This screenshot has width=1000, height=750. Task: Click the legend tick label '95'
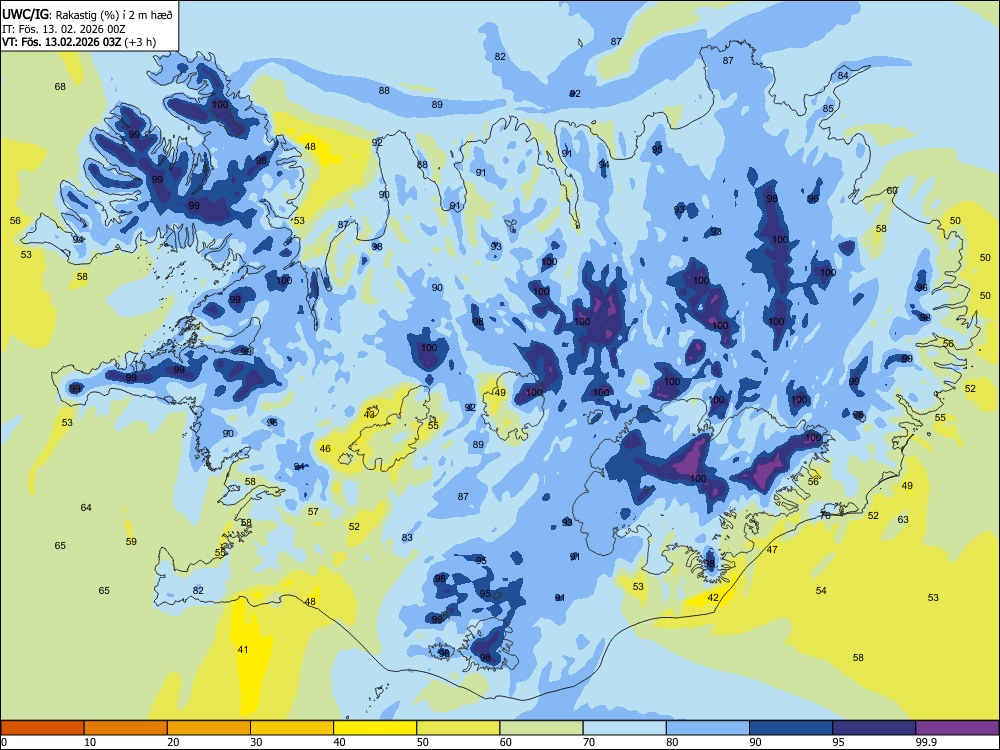click(x=838, y=742)
